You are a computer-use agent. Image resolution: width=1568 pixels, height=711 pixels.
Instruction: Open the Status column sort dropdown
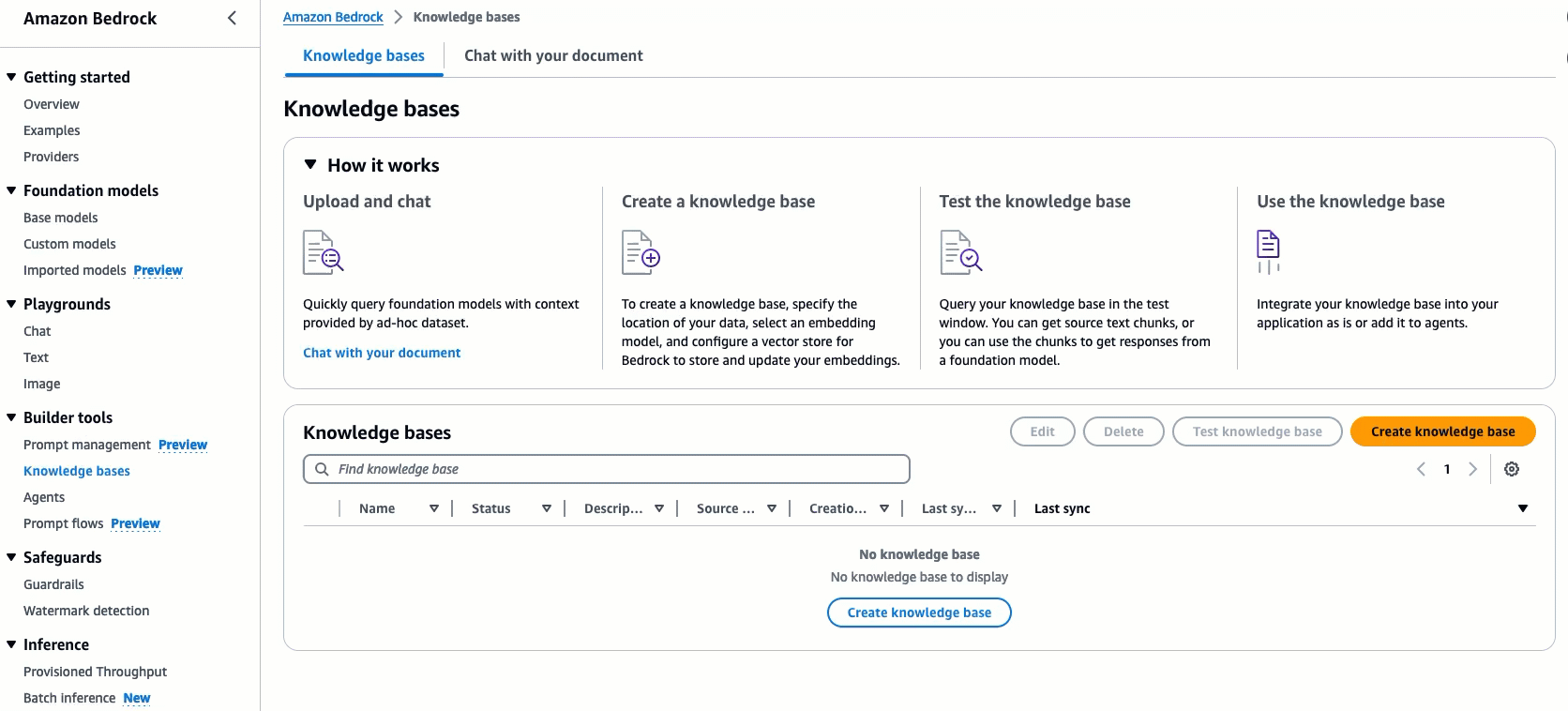547,508
